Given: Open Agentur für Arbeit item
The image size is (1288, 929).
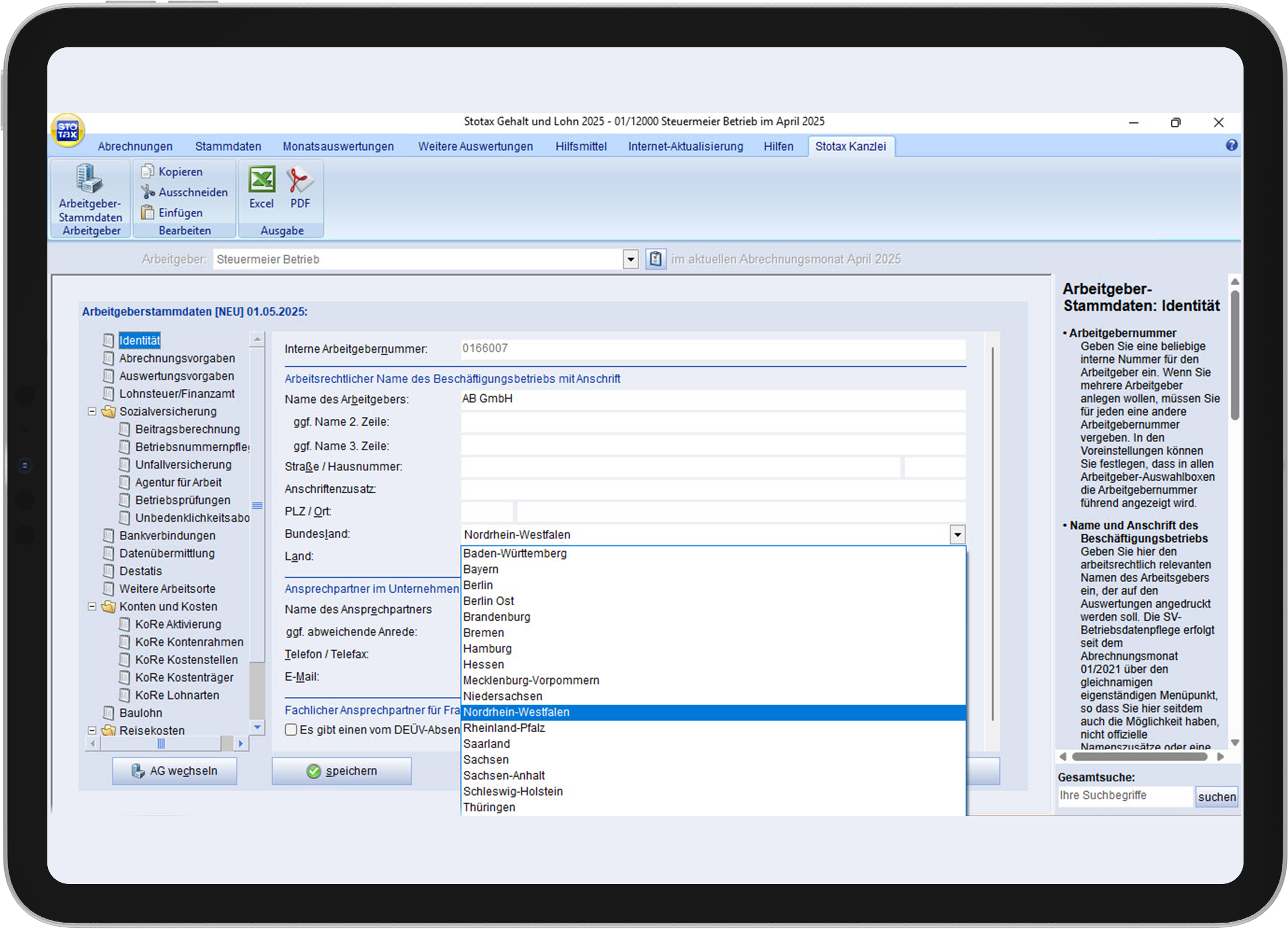Looking at the screenshot, I should click(x=178, y=483).
